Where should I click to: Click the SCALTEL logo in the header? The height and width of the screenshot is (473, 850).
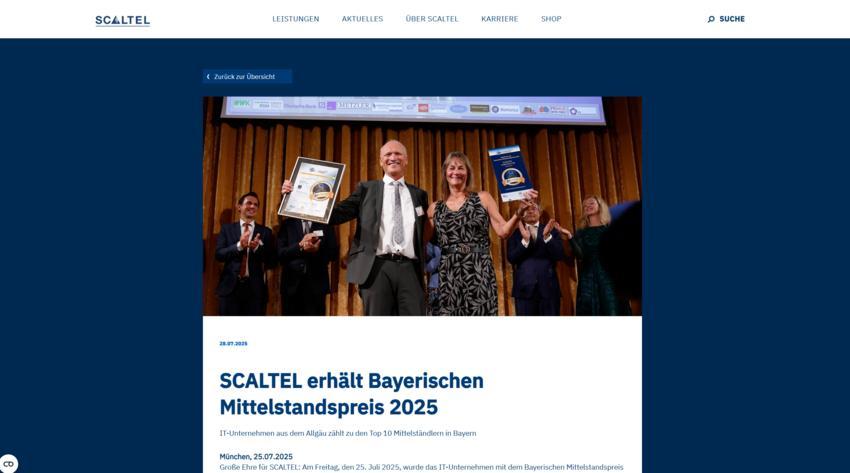(123, 21)
